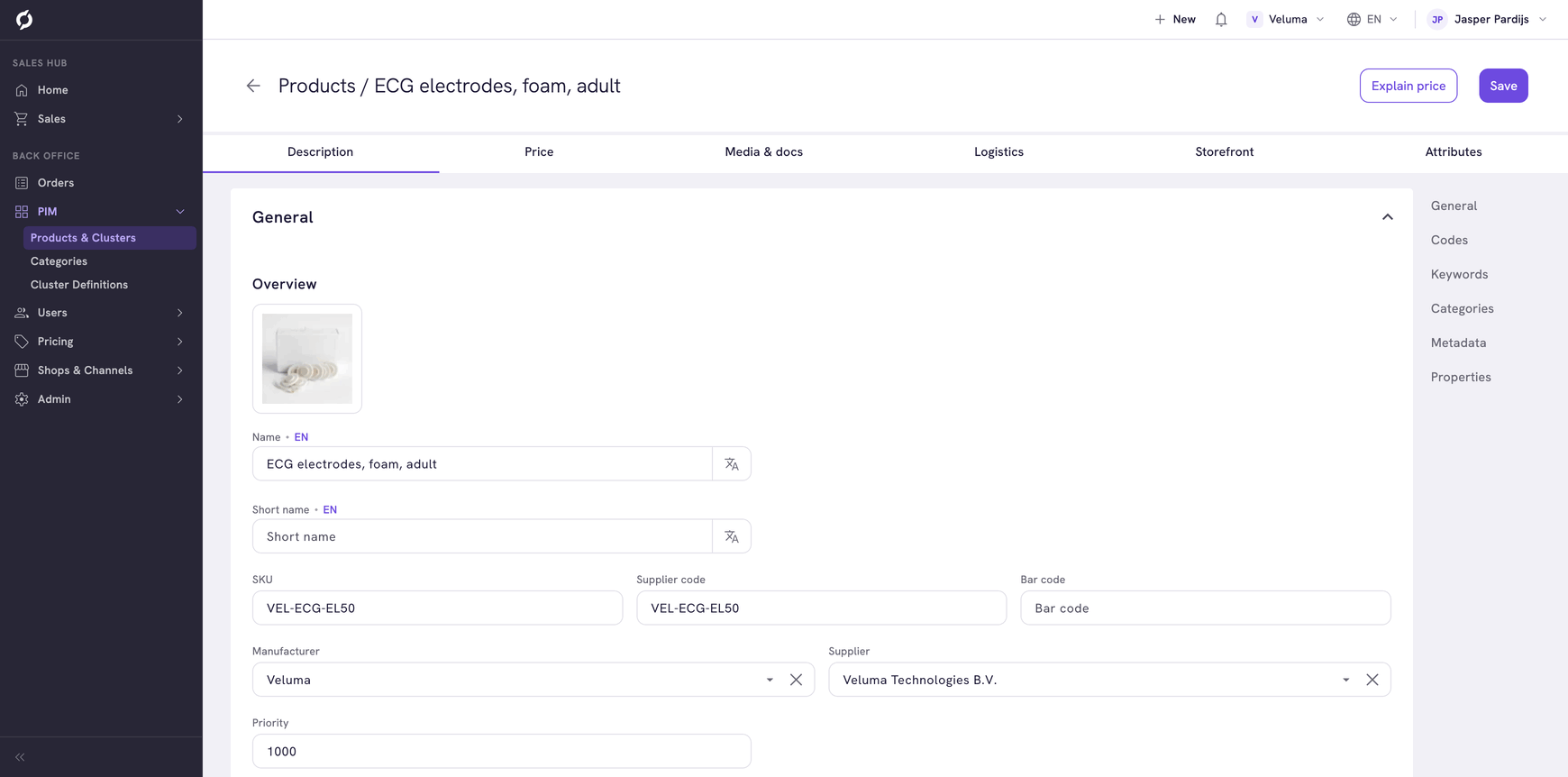The image size is (1568, 777).
Task: Go back using the left arrow icon
Action: pos(253,86)
